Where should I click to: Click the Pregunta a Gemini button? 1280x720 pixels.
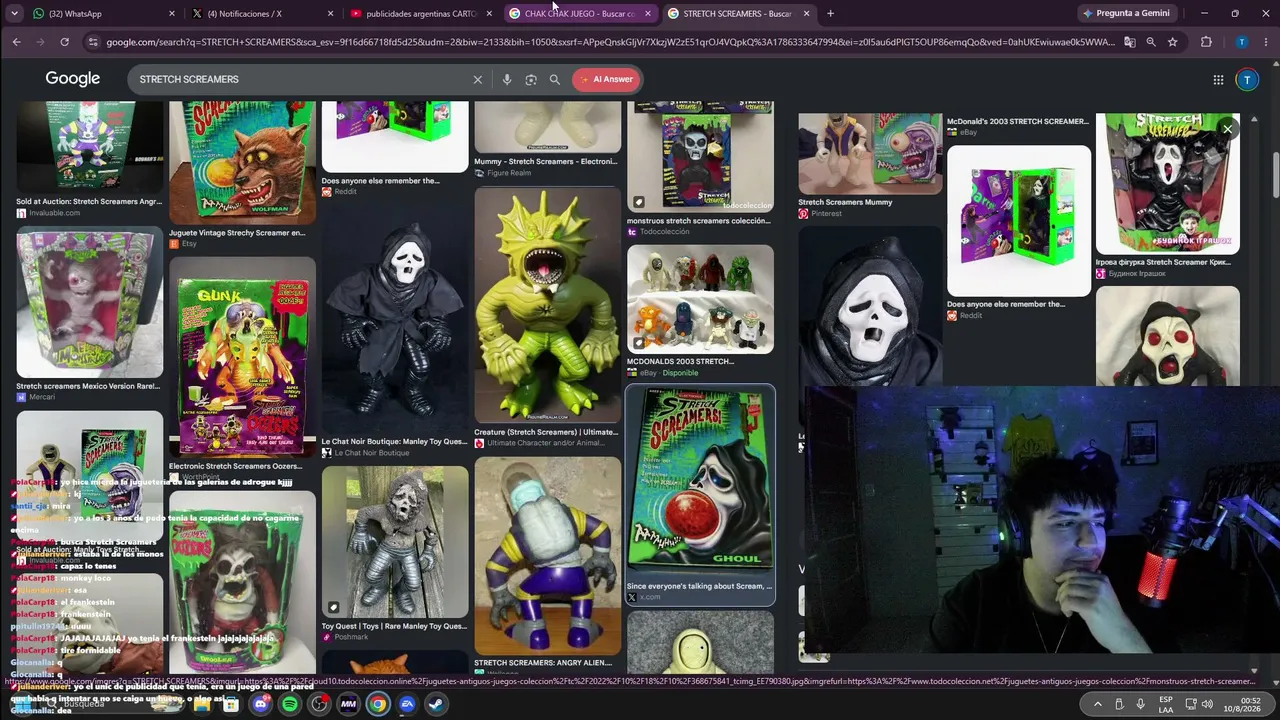click(1126, 13)
